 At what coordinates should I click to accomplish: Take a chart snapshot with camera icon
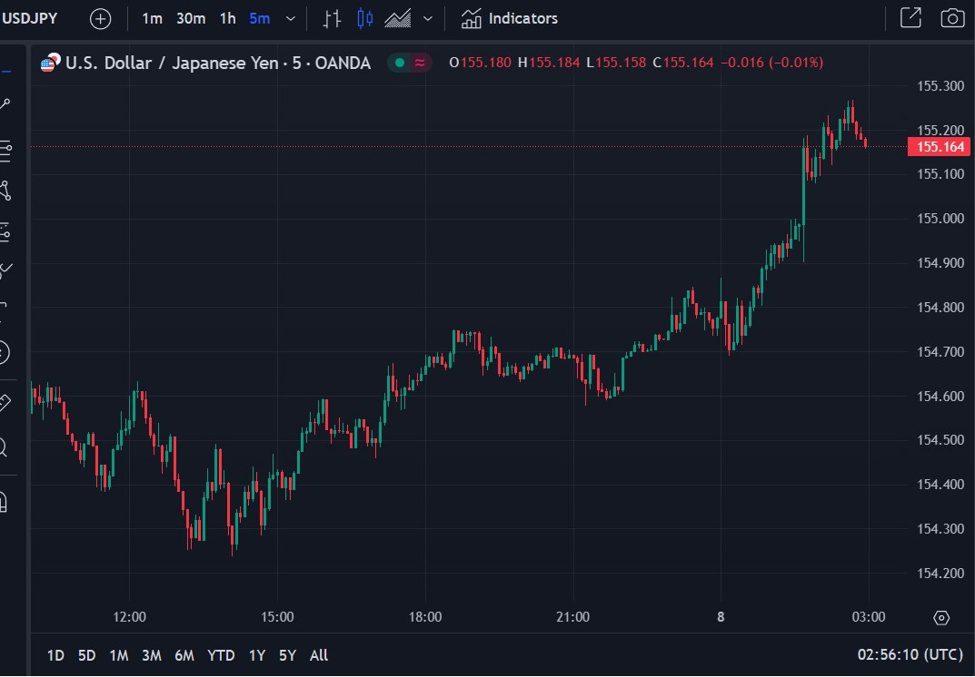[x=952, y=19]
